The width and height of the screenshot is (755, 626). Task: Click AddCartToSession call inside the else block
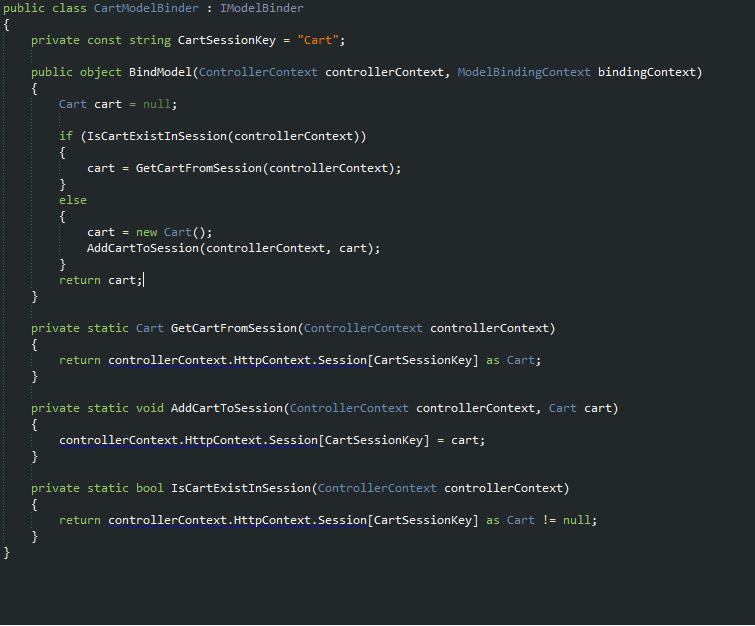click(x=143, y=248)
